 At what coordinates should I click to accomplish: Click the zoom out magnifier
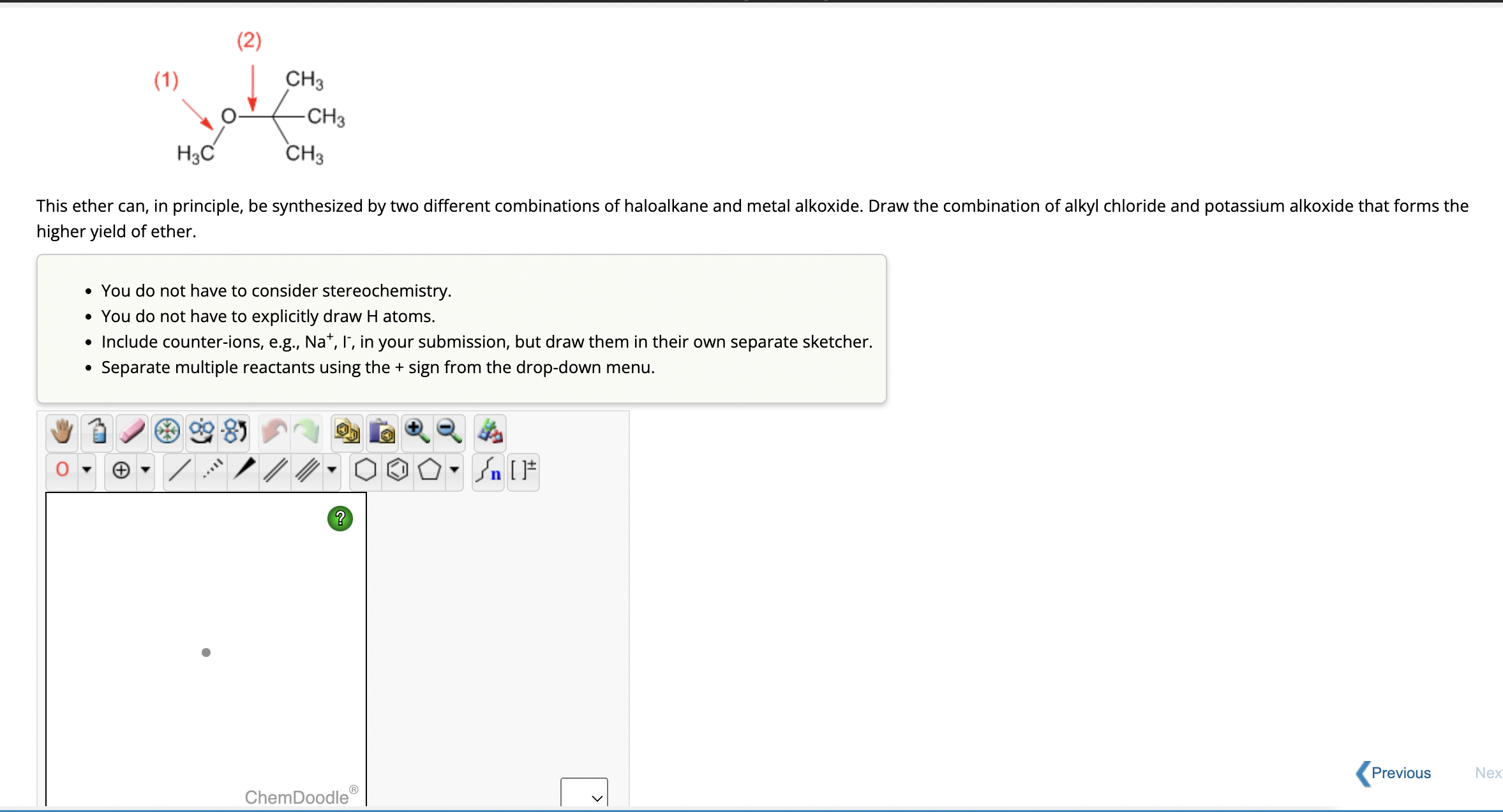(x=449, y=432)
